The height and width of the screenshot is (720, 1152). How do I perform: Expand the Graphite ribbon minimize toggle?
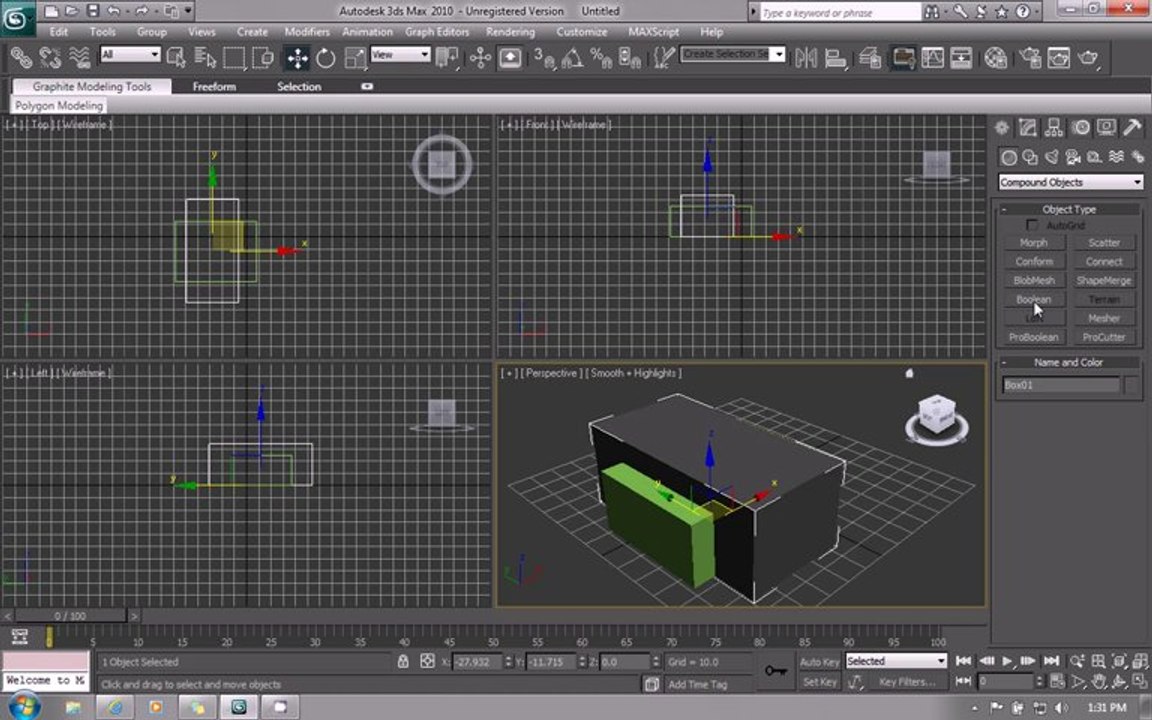(x=367, y=86)
